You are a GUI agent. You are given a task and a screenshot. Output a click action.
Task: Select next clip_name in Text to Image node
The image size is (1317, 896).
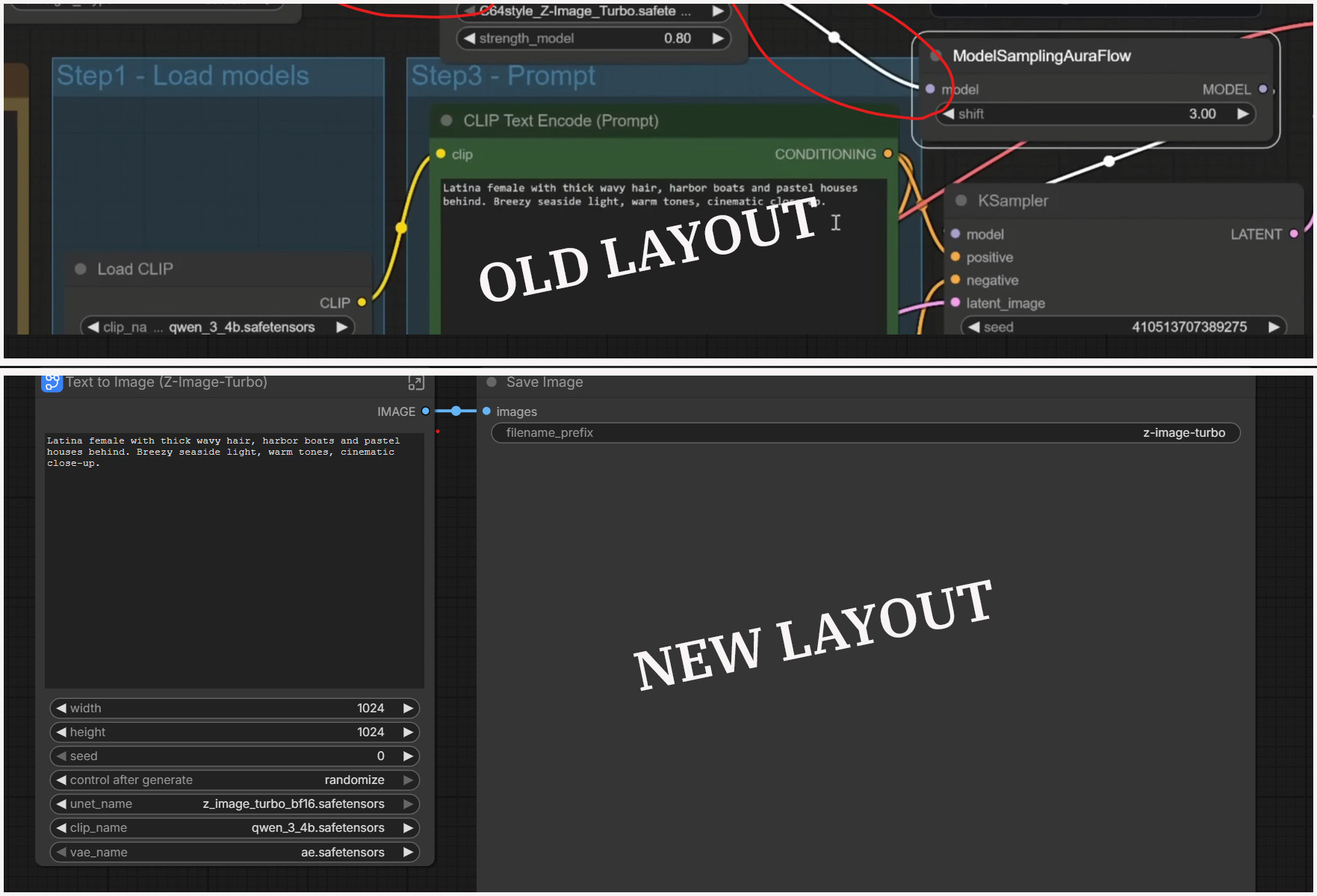click(408, 827)
